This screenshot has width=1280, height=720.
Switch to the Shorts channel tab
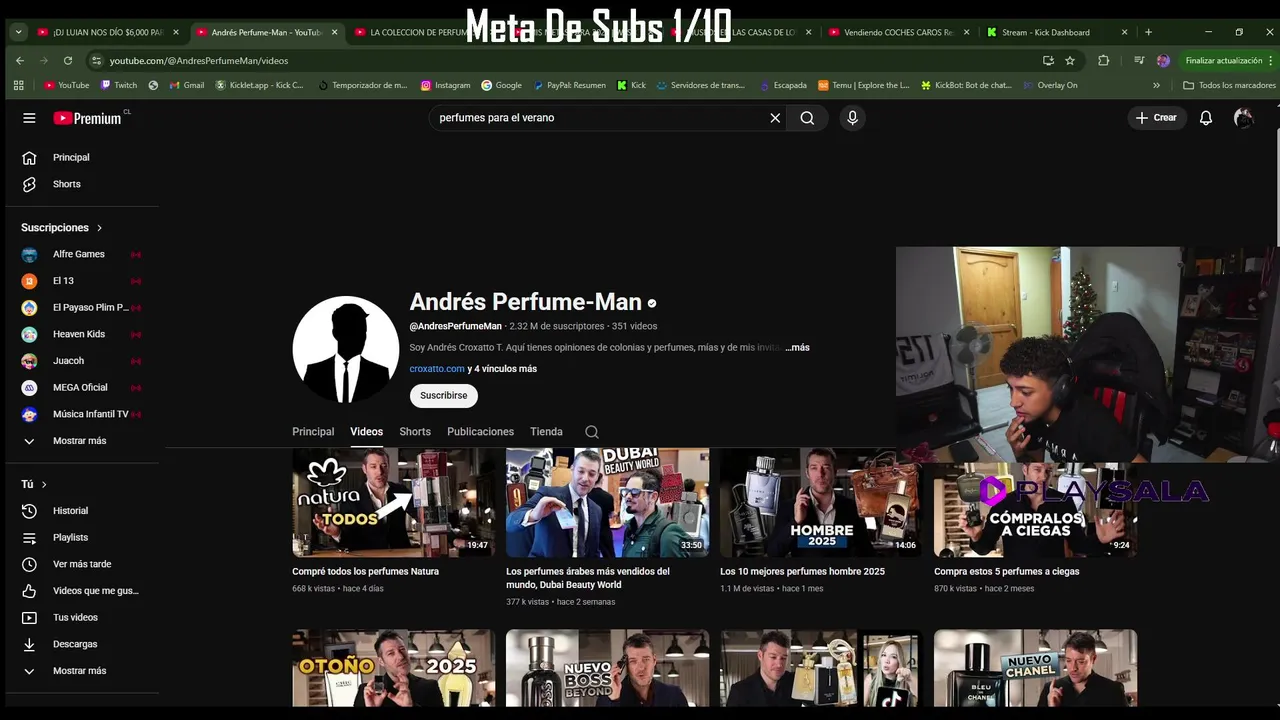415,432
